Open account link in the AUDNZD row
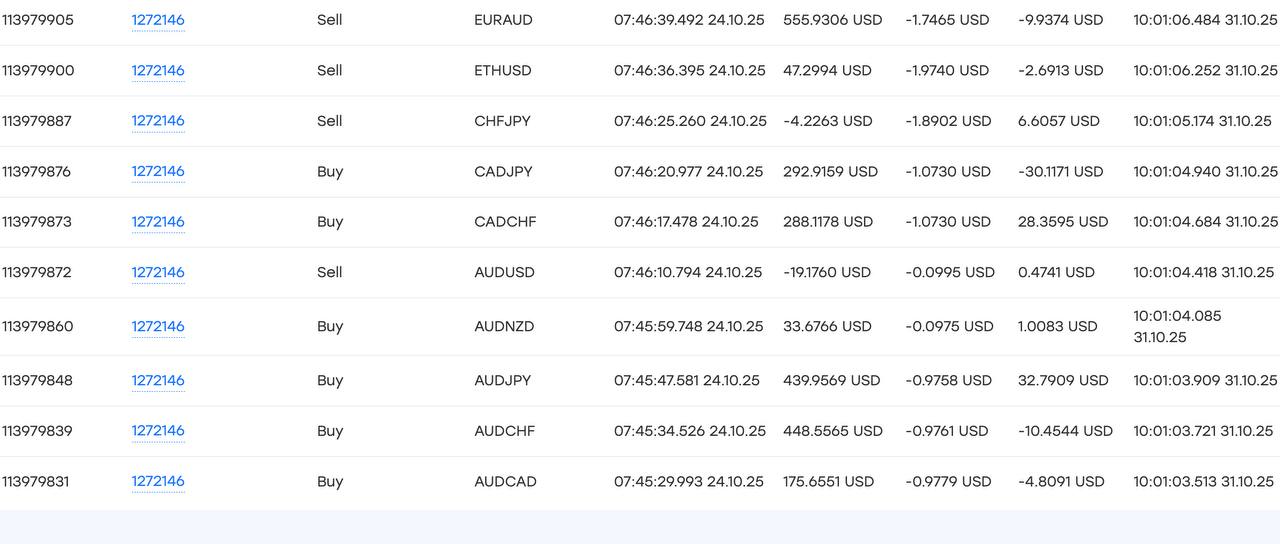This screenshot has width=1280, height=544. pos(158,326)
